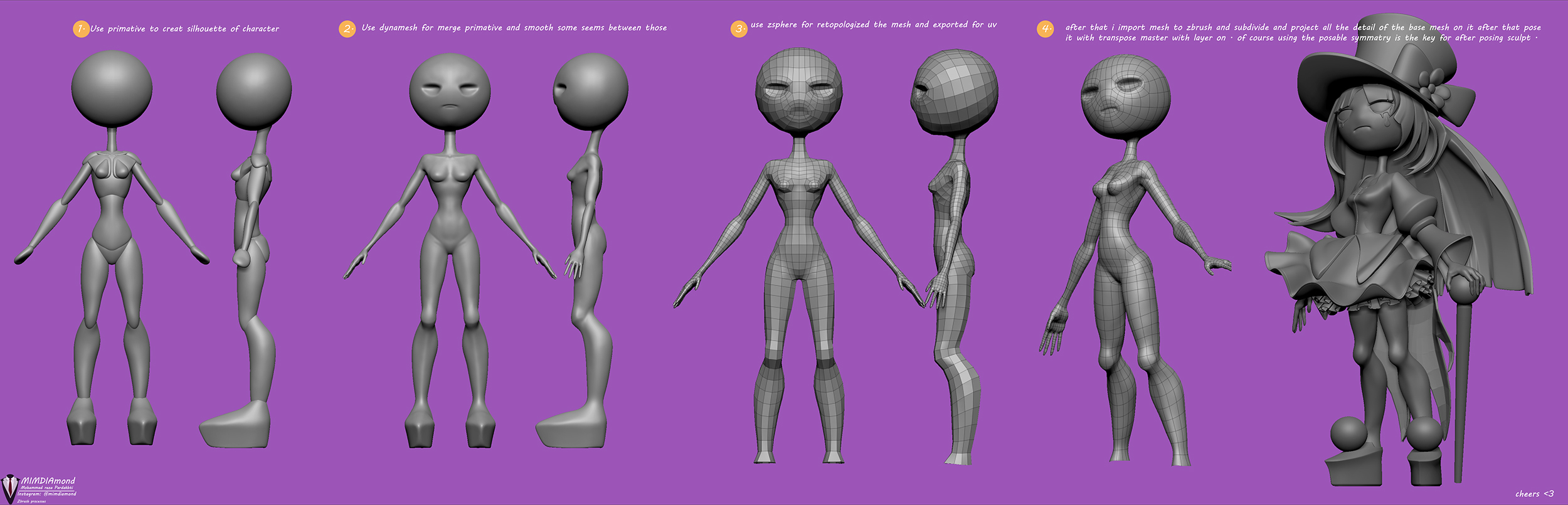
Task: Select the step 2 side-view dynamesh figure
Action: tap(582, 250)
